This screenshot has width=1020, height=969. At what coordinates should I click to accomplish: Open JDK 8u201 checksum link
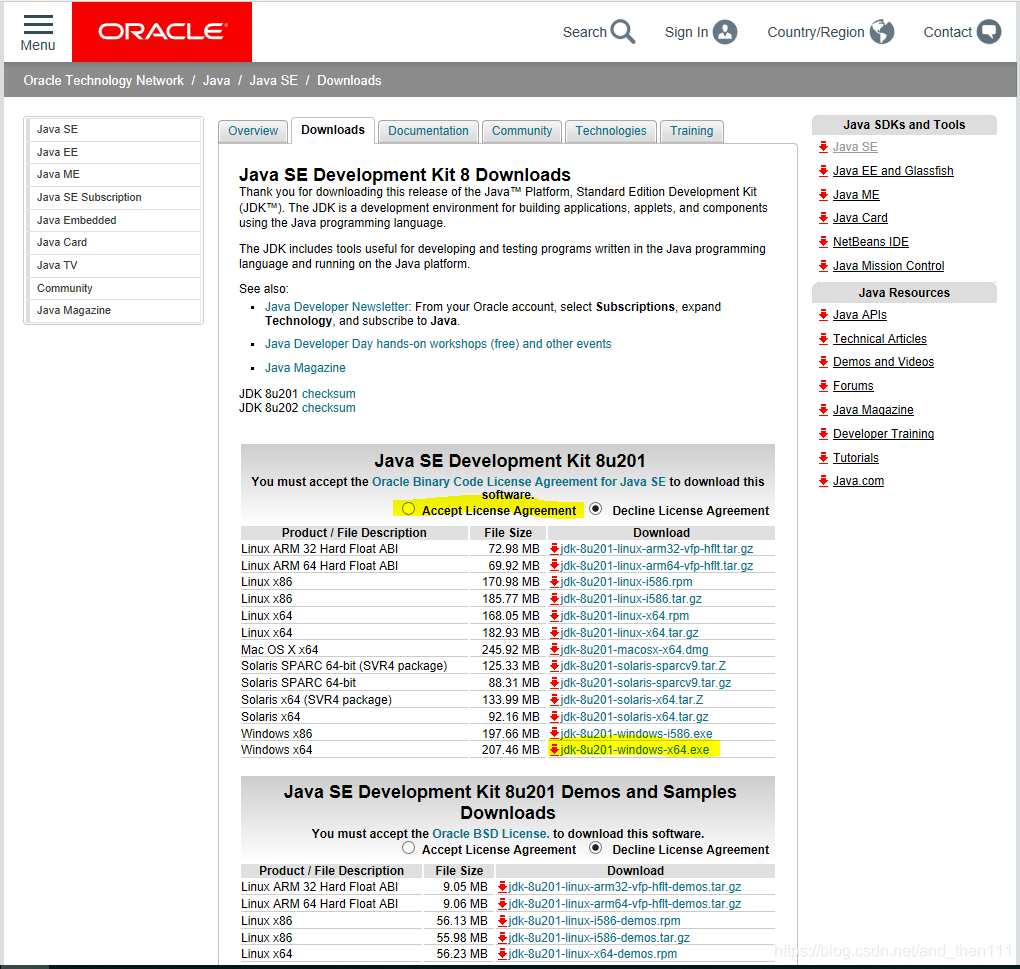[329, 393]
